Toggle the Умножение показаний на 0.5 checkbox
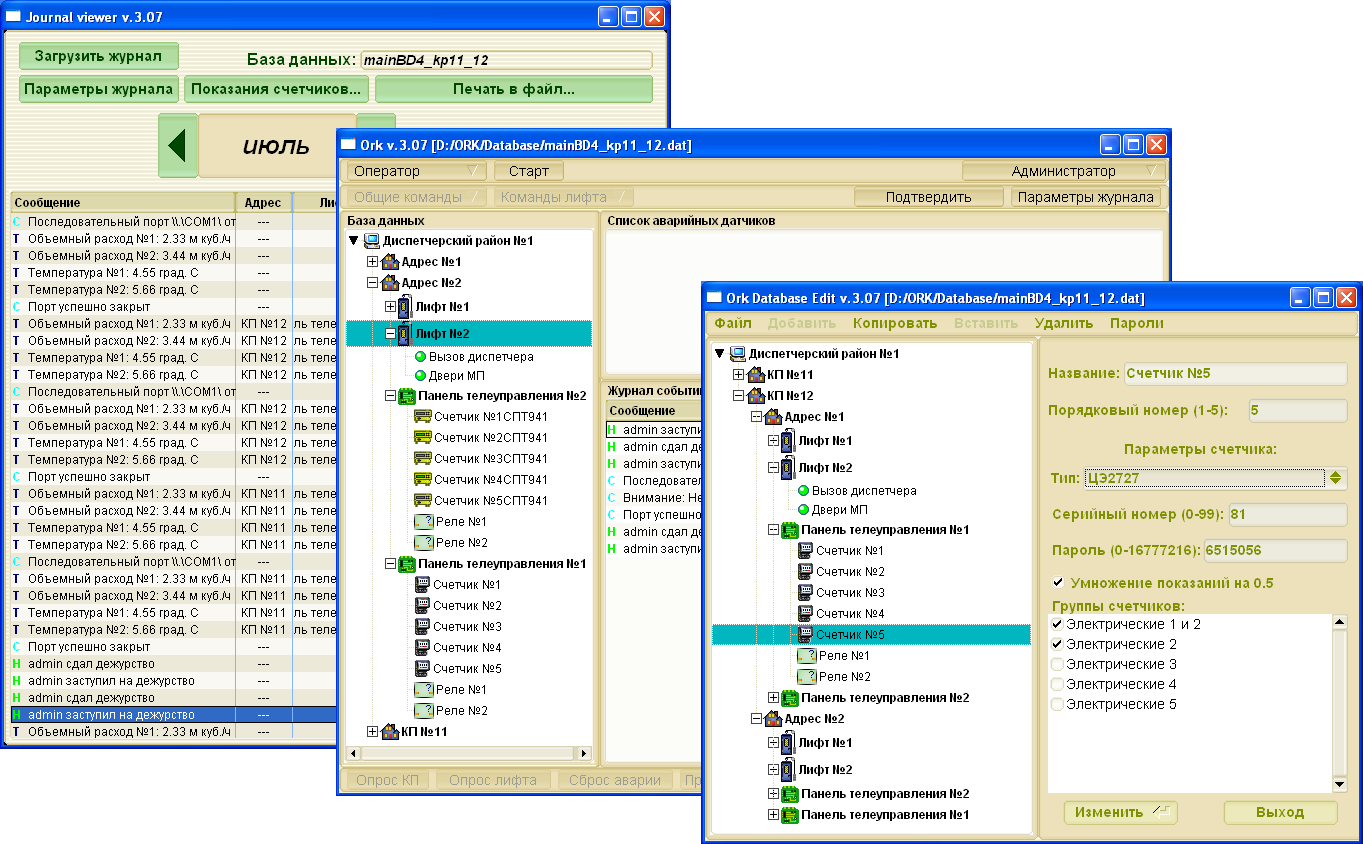The width and height of the screenshot is (1363, 844). coord(1058,583)
